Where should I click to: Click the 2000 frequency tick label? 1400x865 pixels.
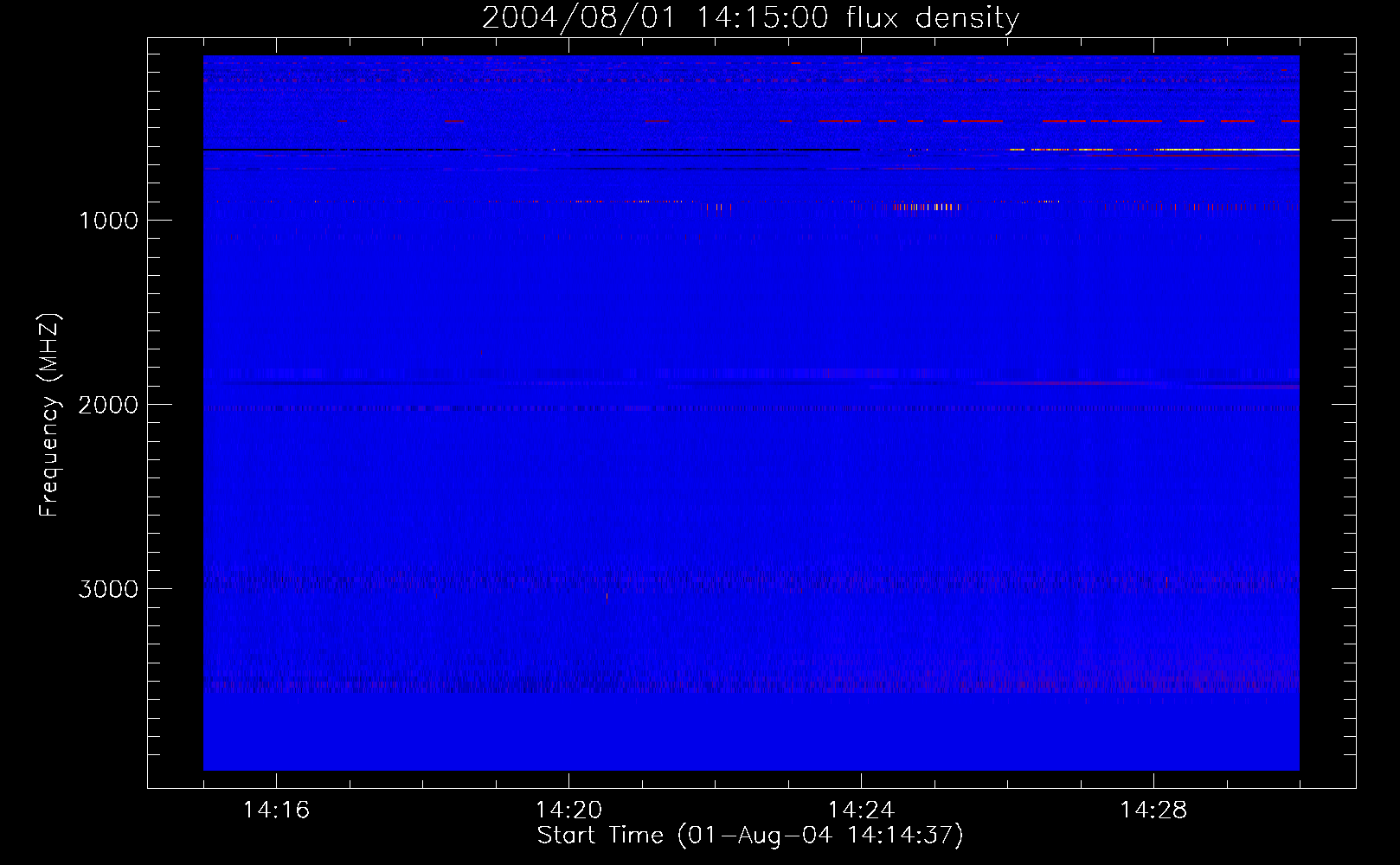108,405
